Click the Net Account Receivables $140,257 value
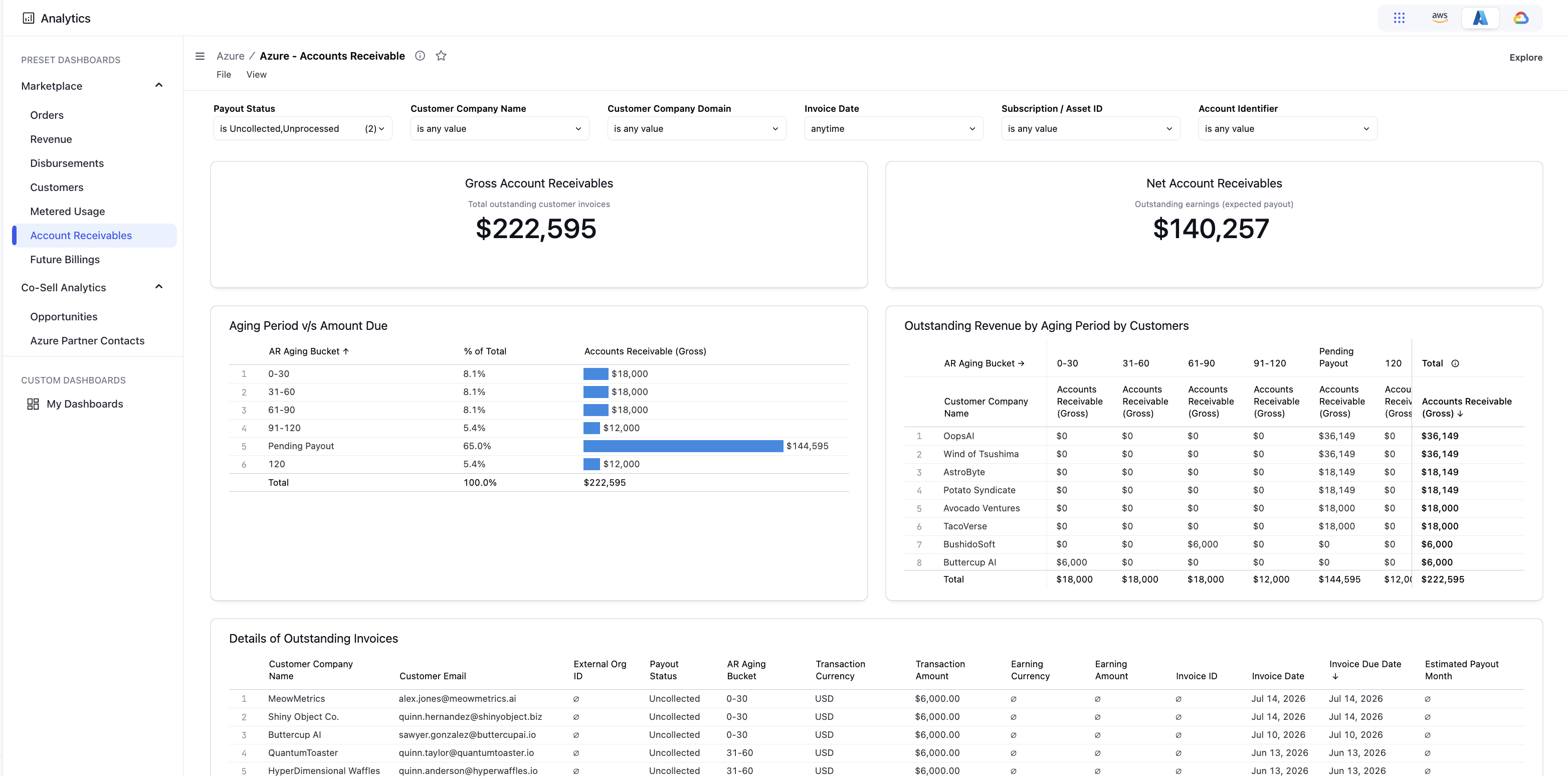Viewport: 1568px width, 776px height. click(x=1211, y=229)
